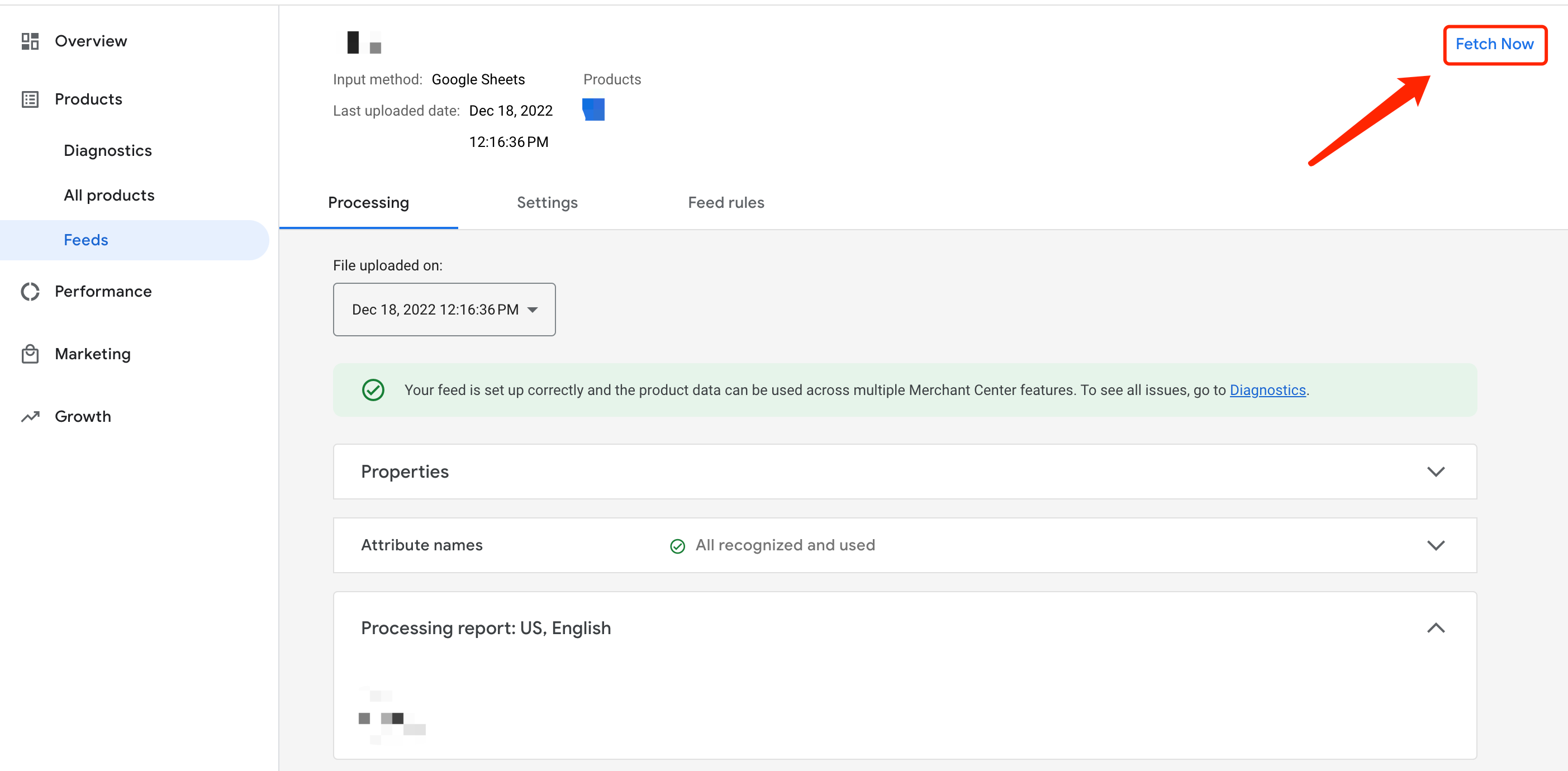Follow the Diagnostics link in banner
This screenshot has width=1568, height=771.
tap(1267, 390)
